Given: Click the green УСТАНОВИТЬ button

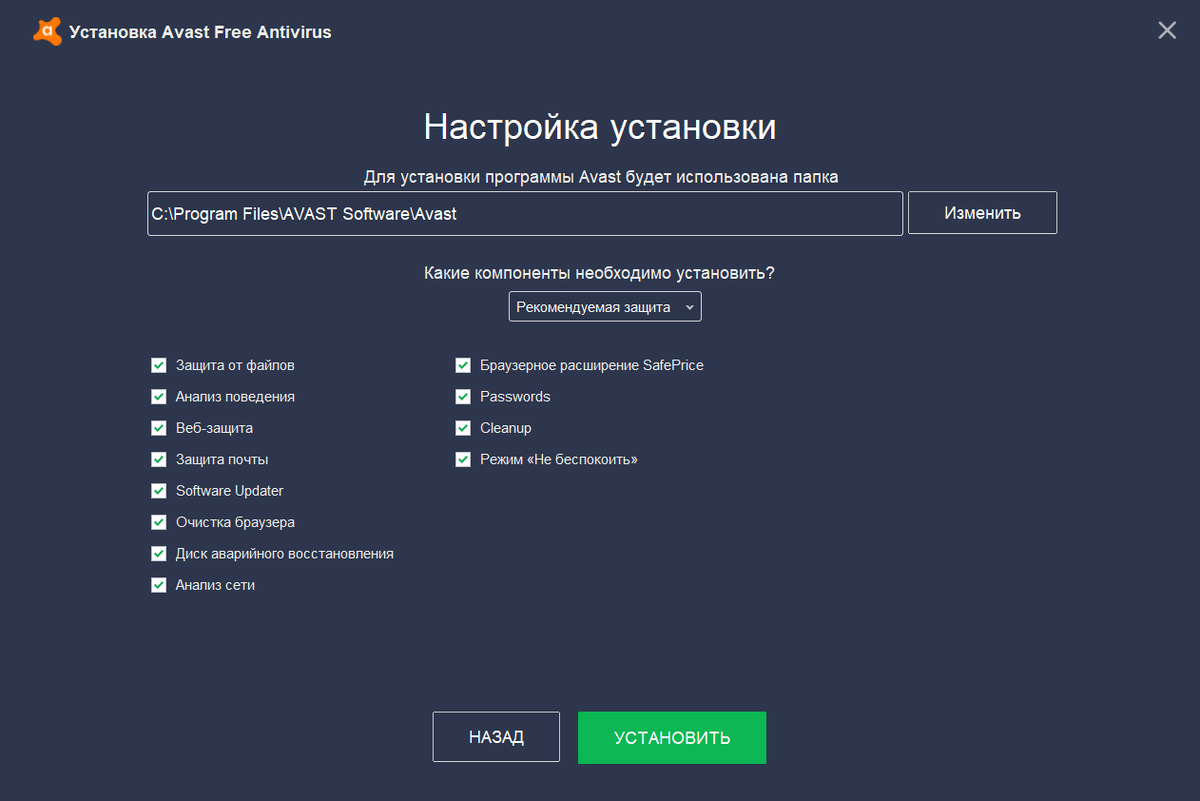Looking at the screenshot, I should coord(672,738).
